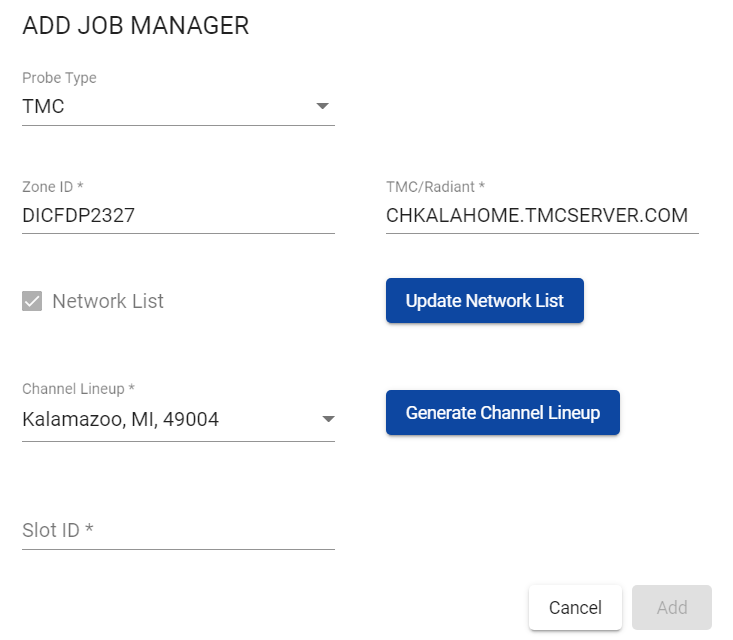Click the Update Network List button
Viewport: 733px width, 640px height.
coord(485,301)
